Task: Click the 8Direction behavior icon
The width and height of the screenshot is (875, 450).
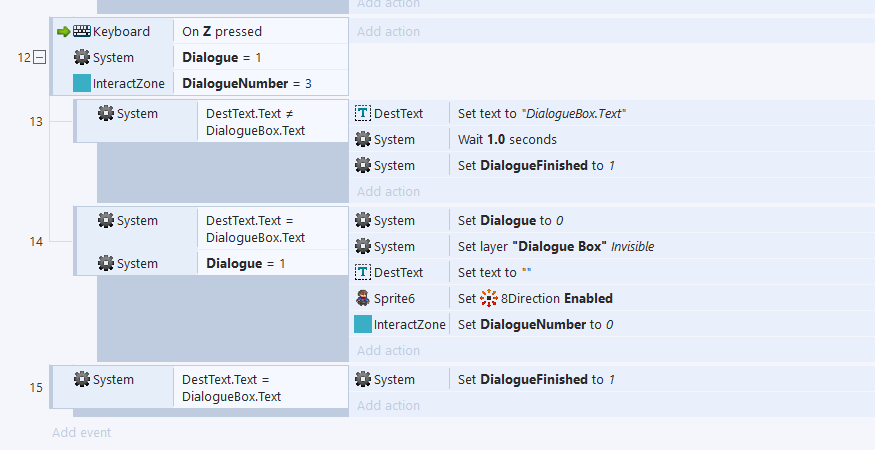Action: [489, 298]
